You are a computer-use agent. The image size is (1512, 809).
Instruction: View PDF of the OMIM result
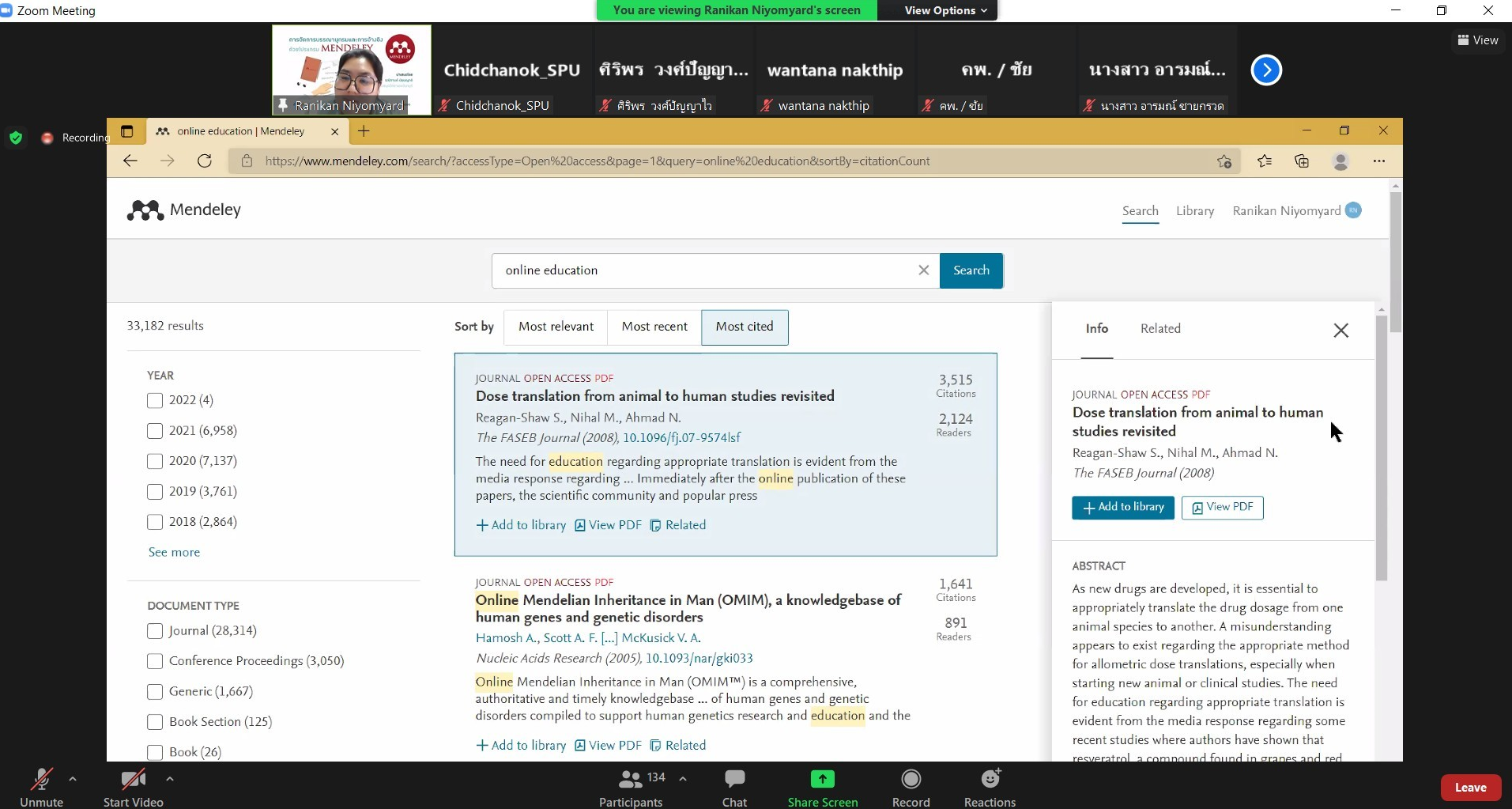(608, 746)
